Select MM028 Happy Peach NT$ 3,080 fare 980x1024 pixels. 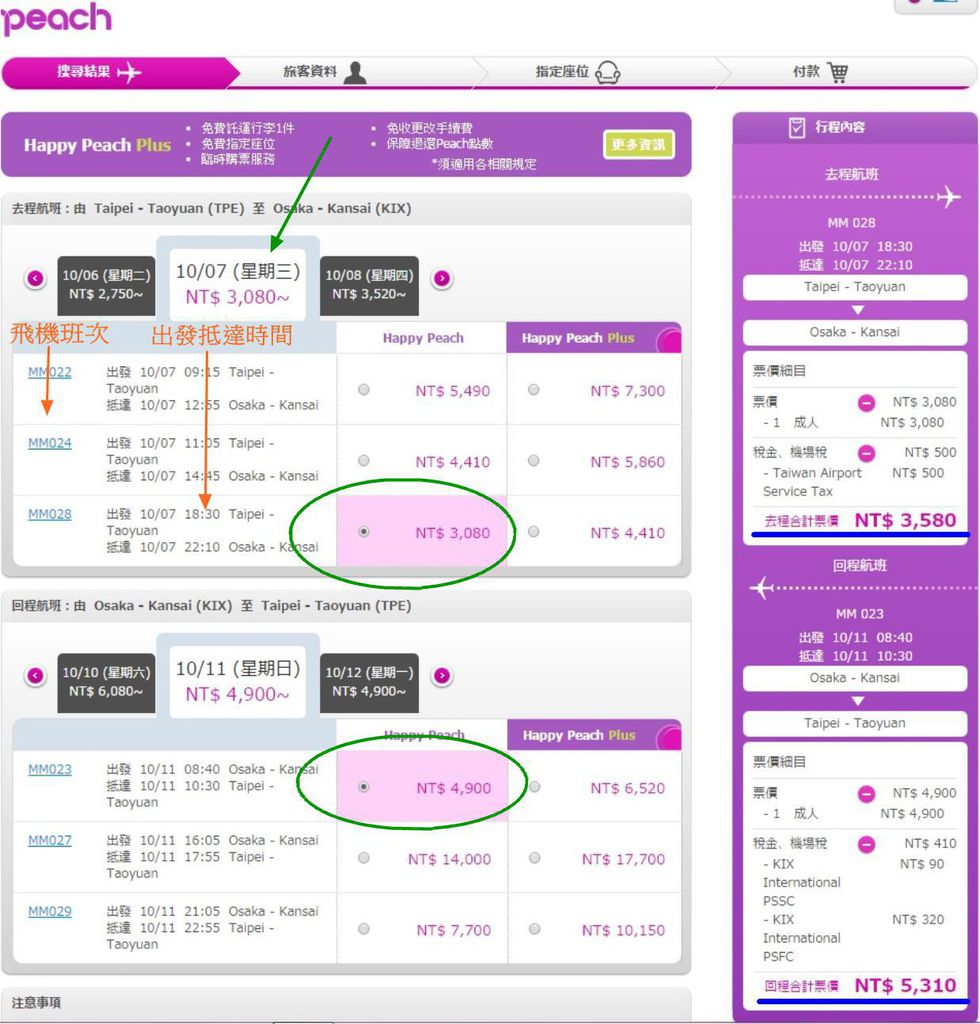364,532
